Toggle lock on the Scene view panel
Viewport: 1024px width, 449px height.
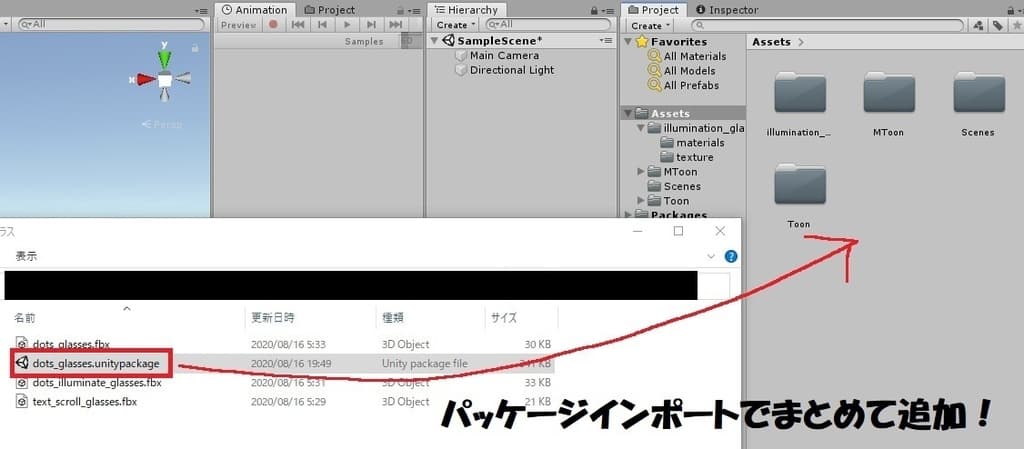(x=195, y=48)
